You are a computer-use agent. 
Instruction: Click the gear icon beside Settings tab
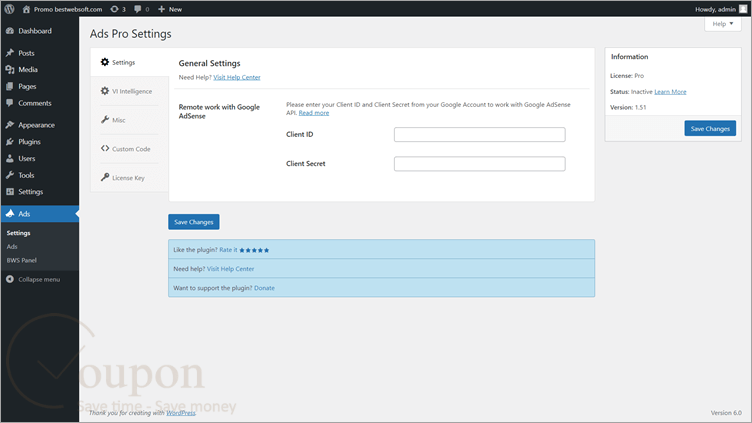[x=105, y=62]
